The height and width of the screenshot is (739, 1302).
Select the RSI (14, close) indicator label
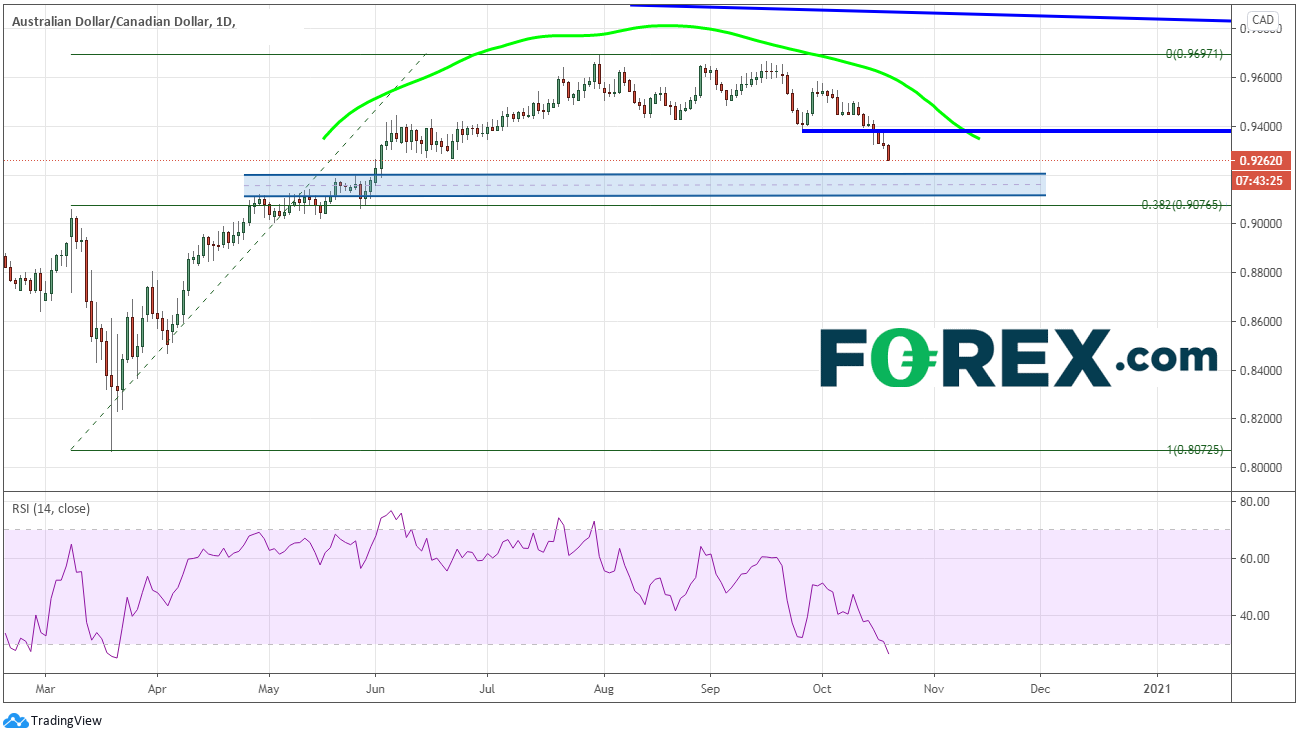click(x=51, y=508)
